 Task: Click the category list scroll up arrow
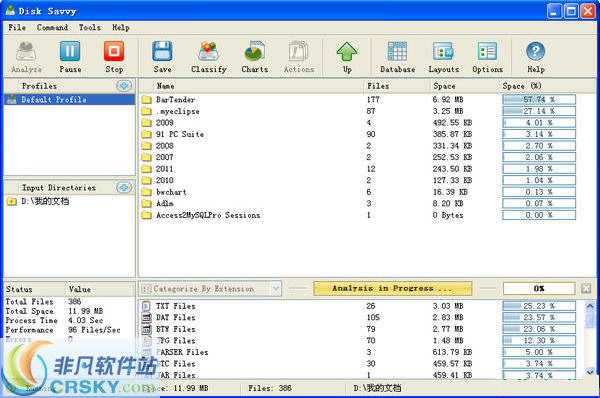pos(590,306)
